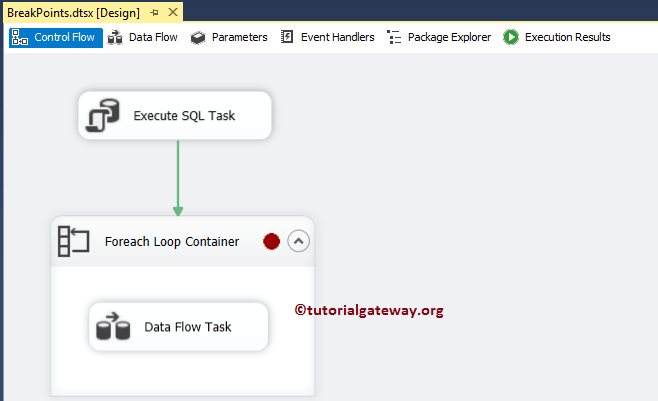This screenshot has height=401, width=658.
Task: Close the BreakPoints.dtsx design tab
Action: 173,12
